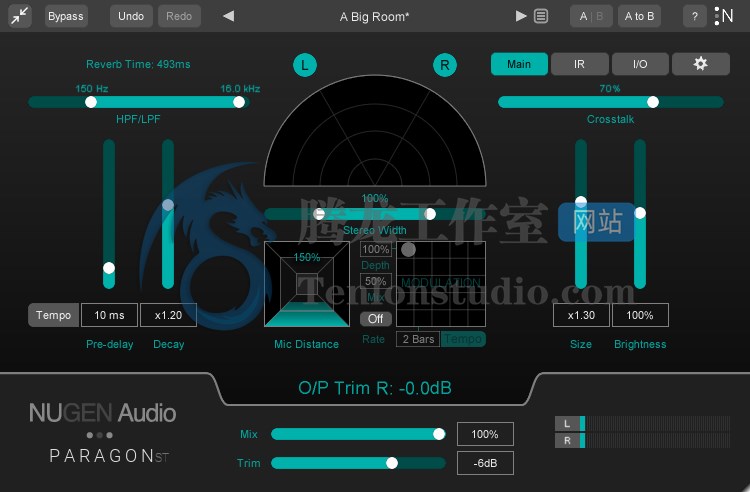Toggle Pre-delay Tempo sync button
Viewport: 750px width, 492px height.
54,315
